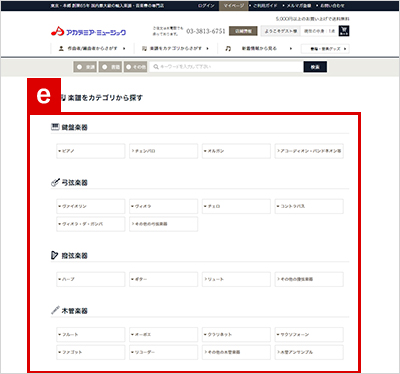Viewport: 400px width, 374px height.
Task: Select the 楽譜 search radio option
Action: [x=85, y=67]
